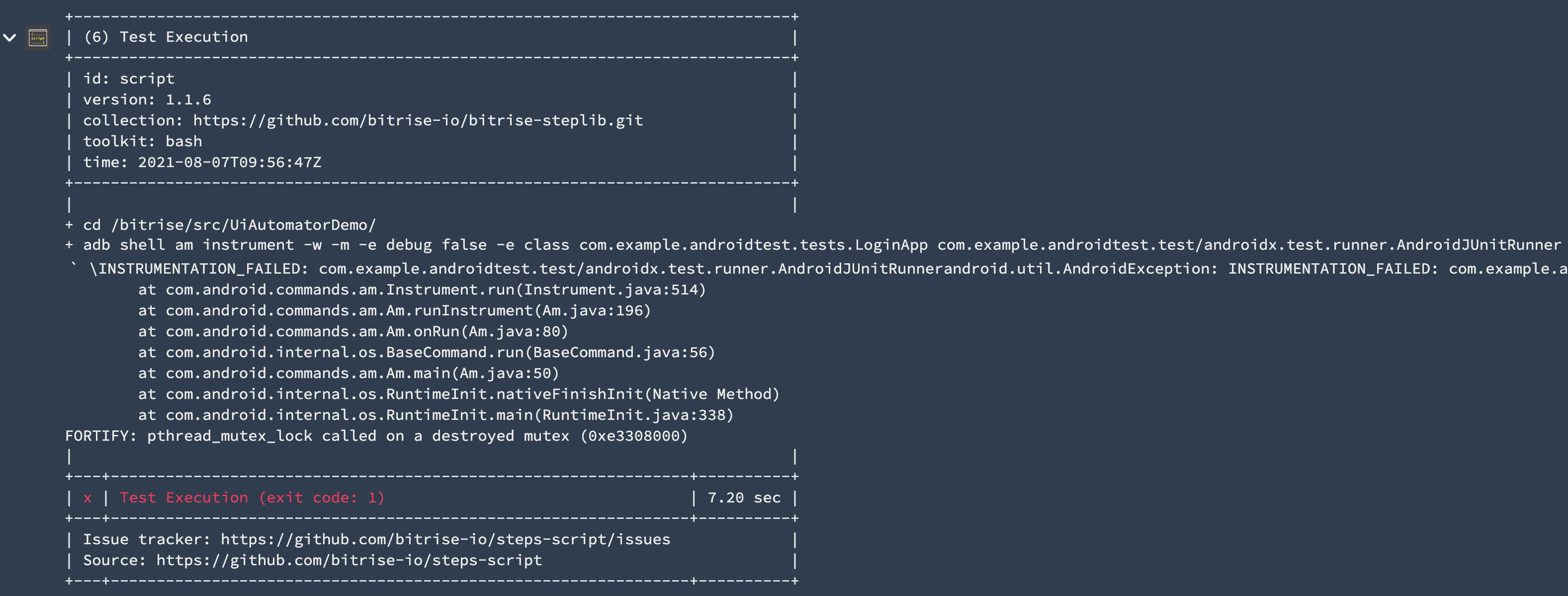Screen dimensions: 1568x596
Task: Click the "version: 1.1.6" log line
Action: coord(147,100)
